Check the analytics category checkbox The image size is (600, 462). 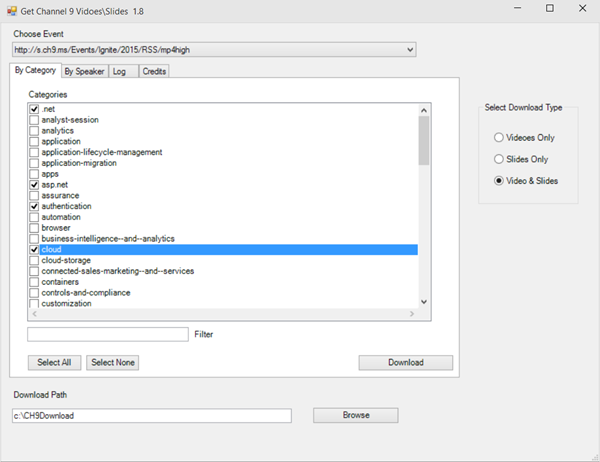coord(34,131)
